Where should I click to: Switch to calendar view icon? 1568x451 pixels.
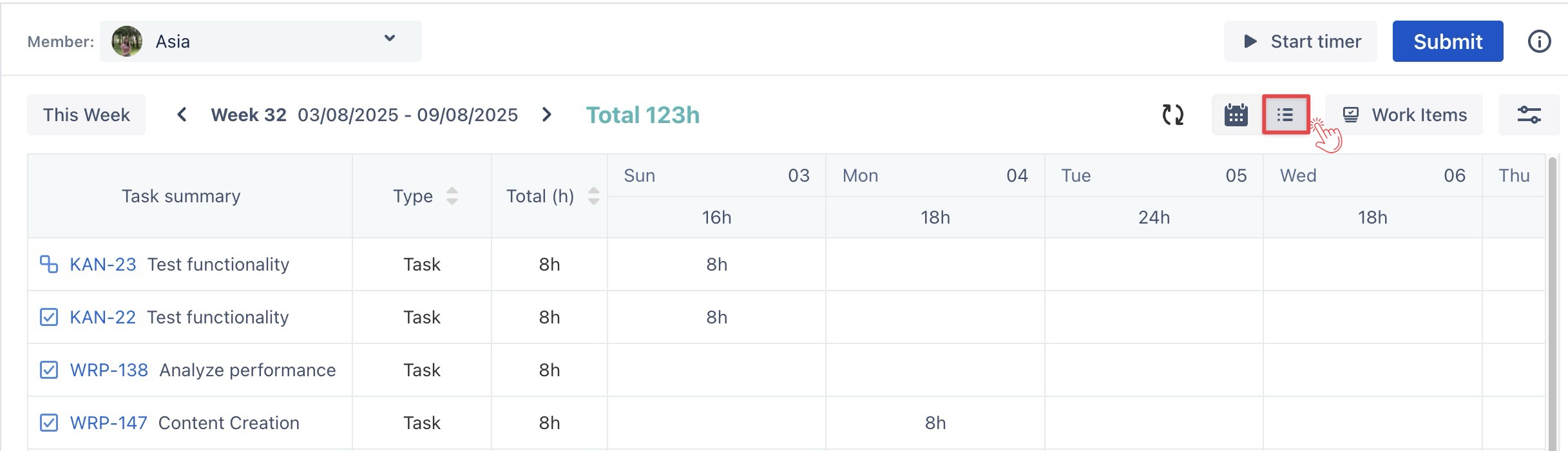click(1236, 115)
